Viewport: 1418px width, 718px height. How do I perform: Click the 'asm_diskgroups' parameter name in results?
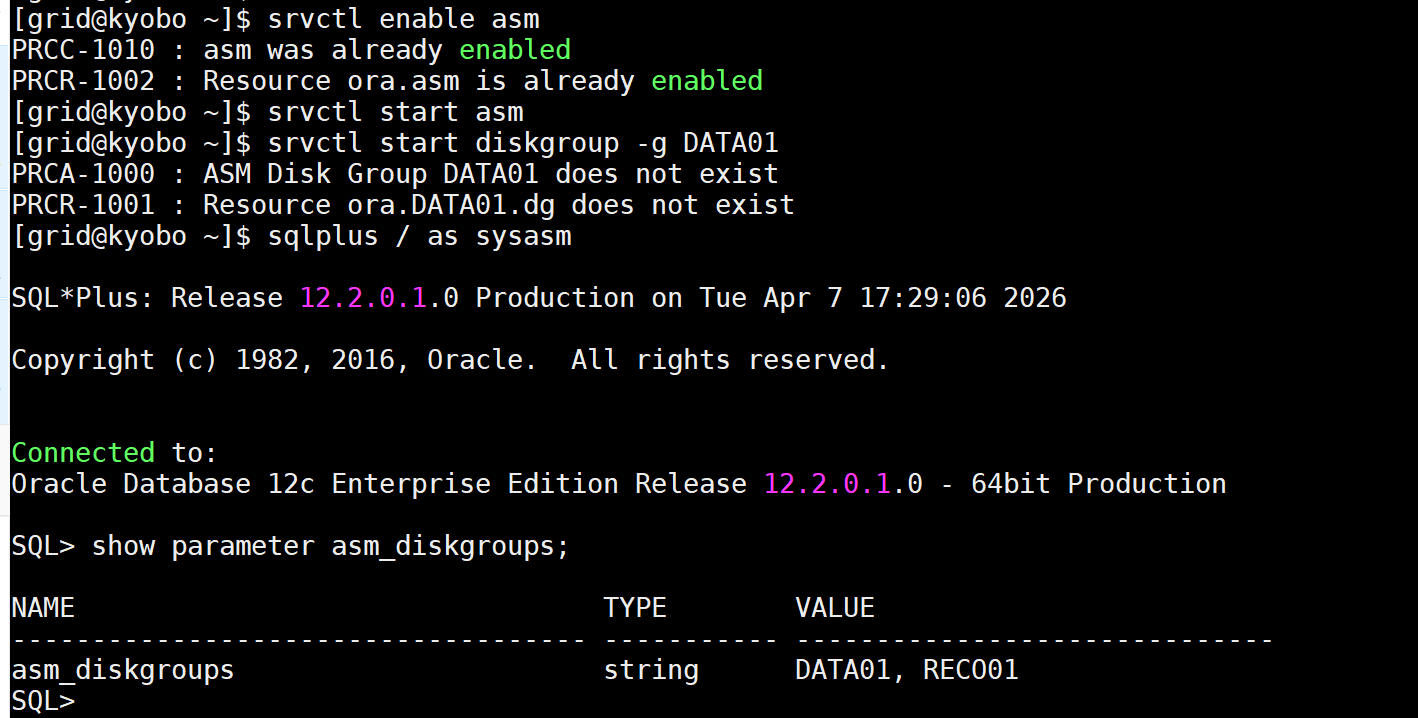(x=123, y=669)
